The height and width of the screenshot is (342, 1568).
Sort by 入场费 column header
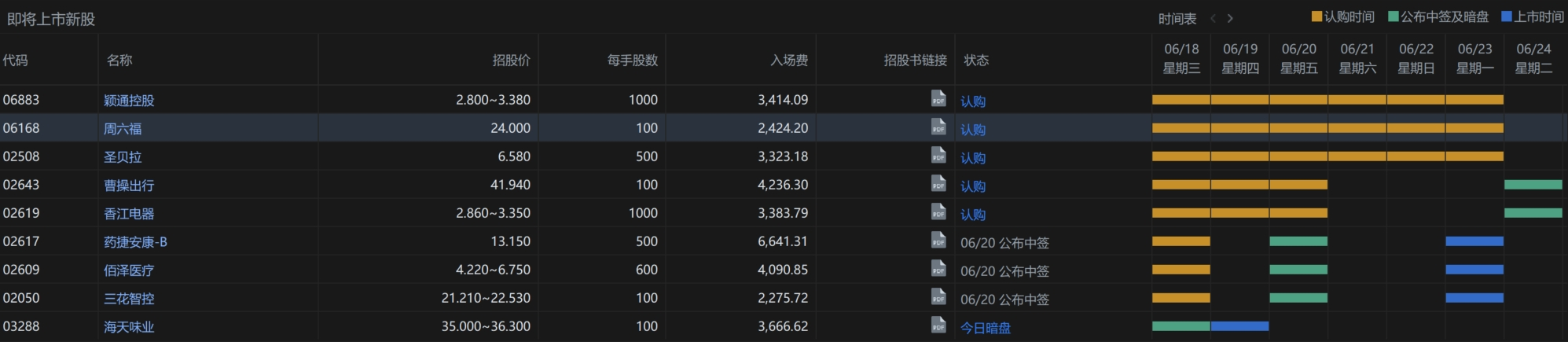789,60
